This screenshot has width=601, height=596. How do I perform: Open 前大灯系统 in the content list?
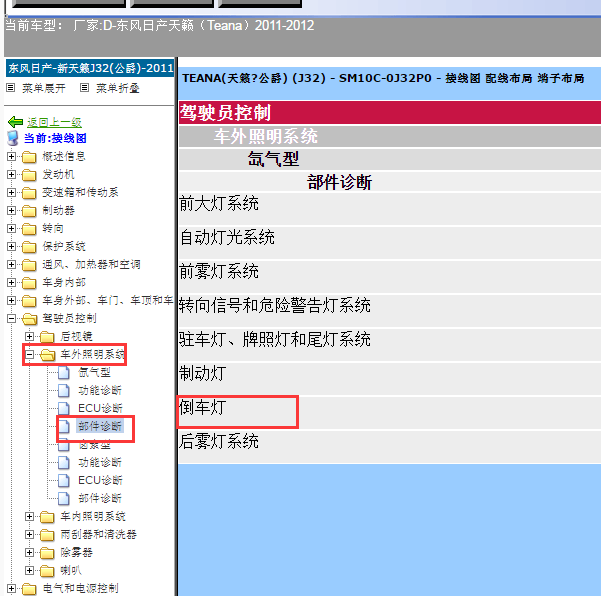point(218,204)
